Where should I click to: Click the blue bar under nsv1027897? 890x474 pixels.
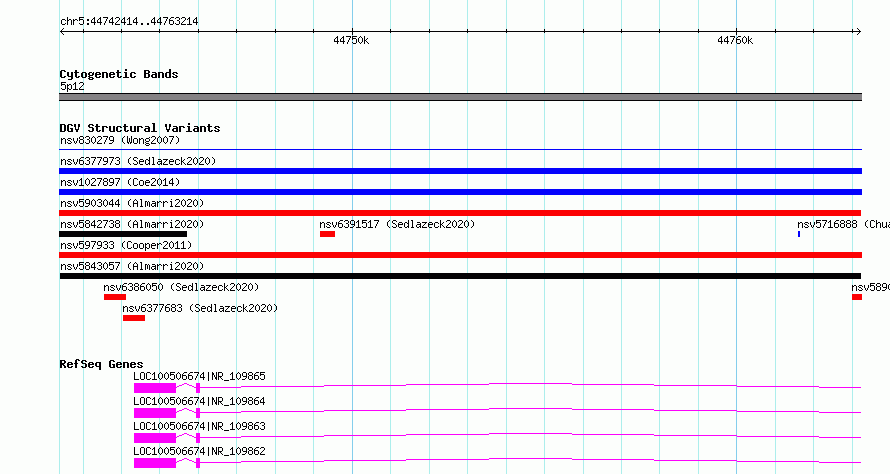click(460, 192)
